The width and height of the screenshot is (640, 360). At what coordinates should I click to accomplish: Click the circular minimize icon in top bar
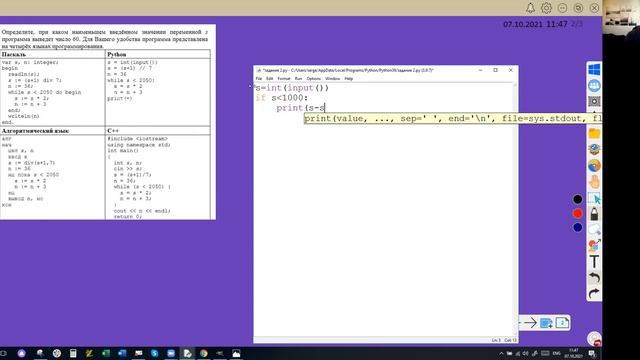[562, 8]
